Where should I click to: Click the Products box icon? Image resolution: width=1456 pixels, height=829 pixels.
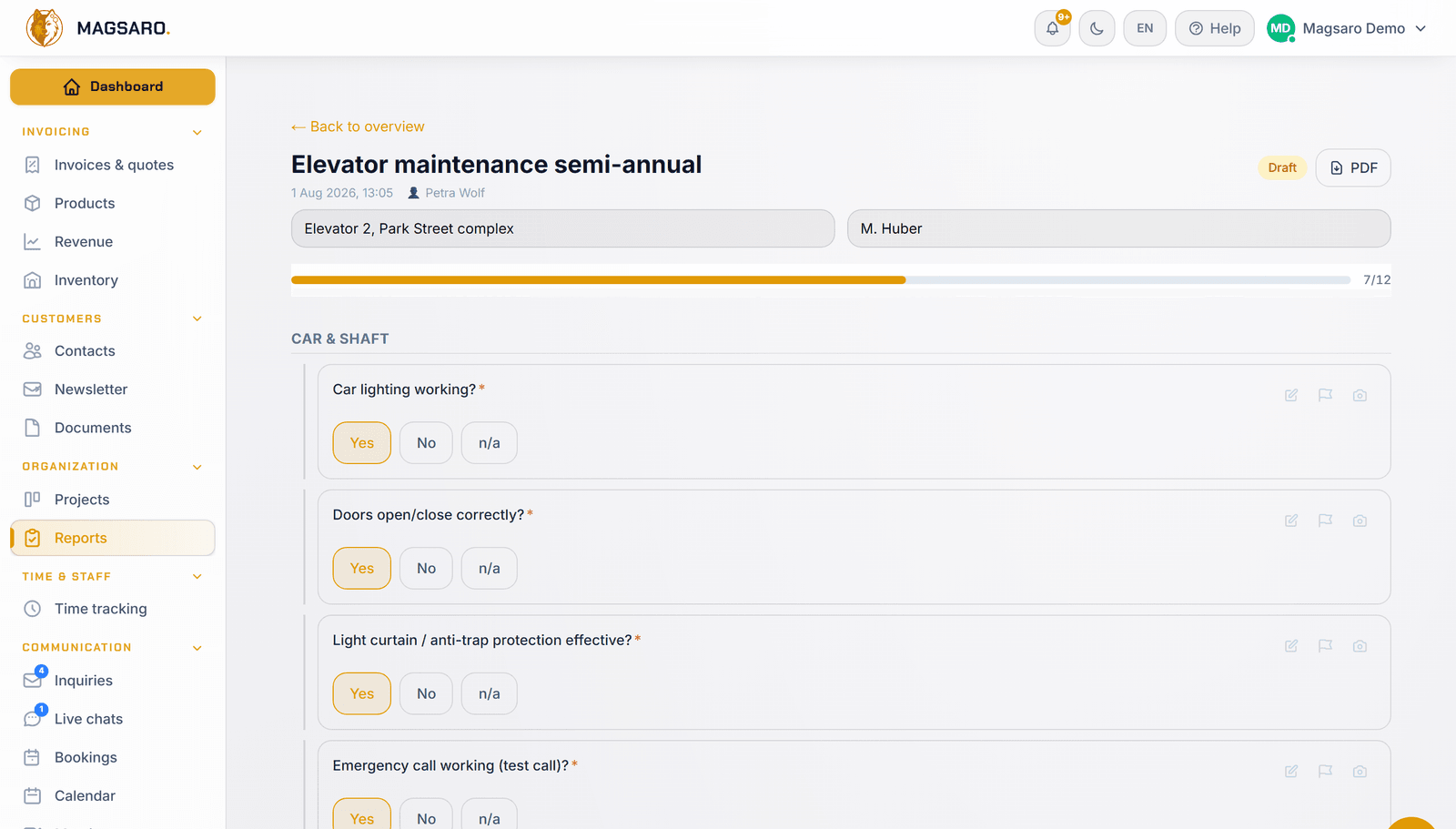(x=33, y=203)
